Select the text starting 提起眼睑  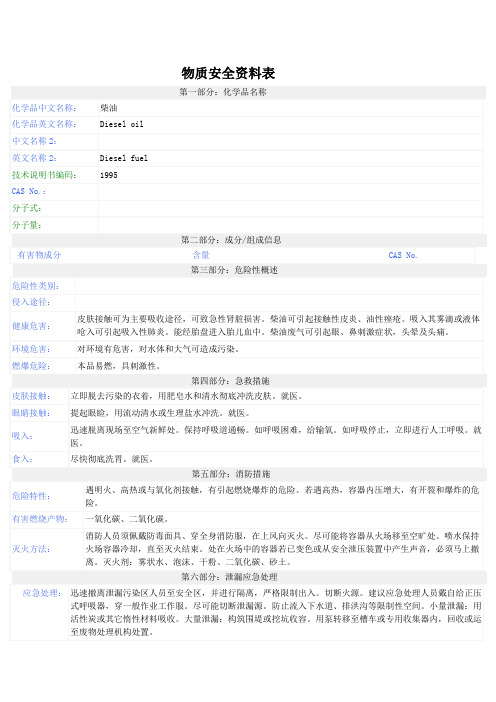tap(160, 413)
